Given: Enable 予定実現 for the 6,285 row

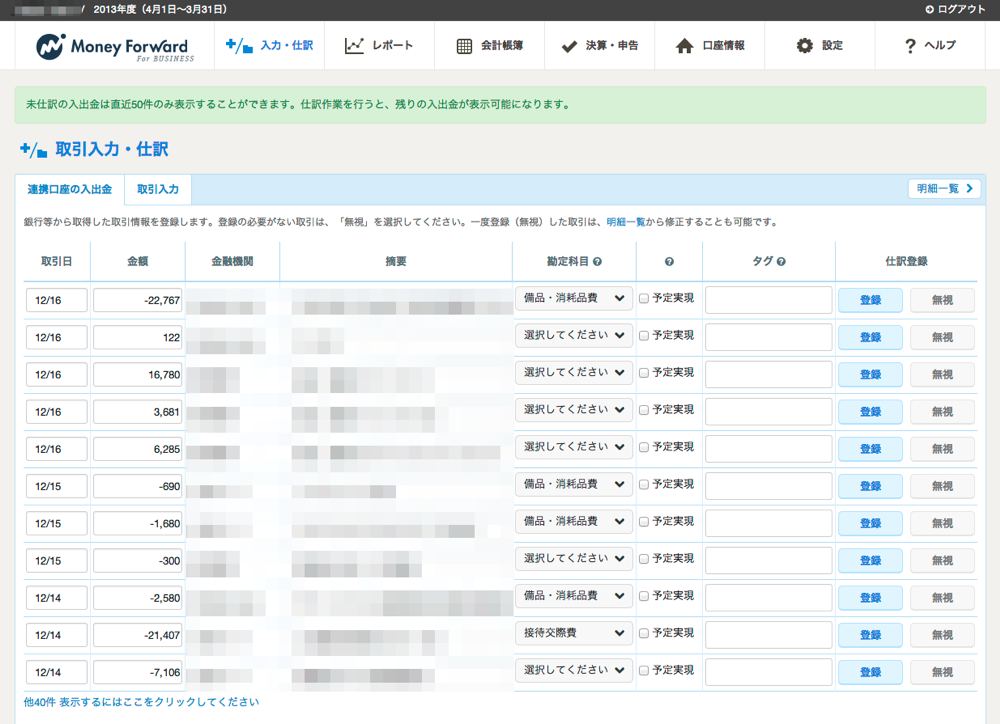Looking at the screenshot, I should tap(644, 447).
